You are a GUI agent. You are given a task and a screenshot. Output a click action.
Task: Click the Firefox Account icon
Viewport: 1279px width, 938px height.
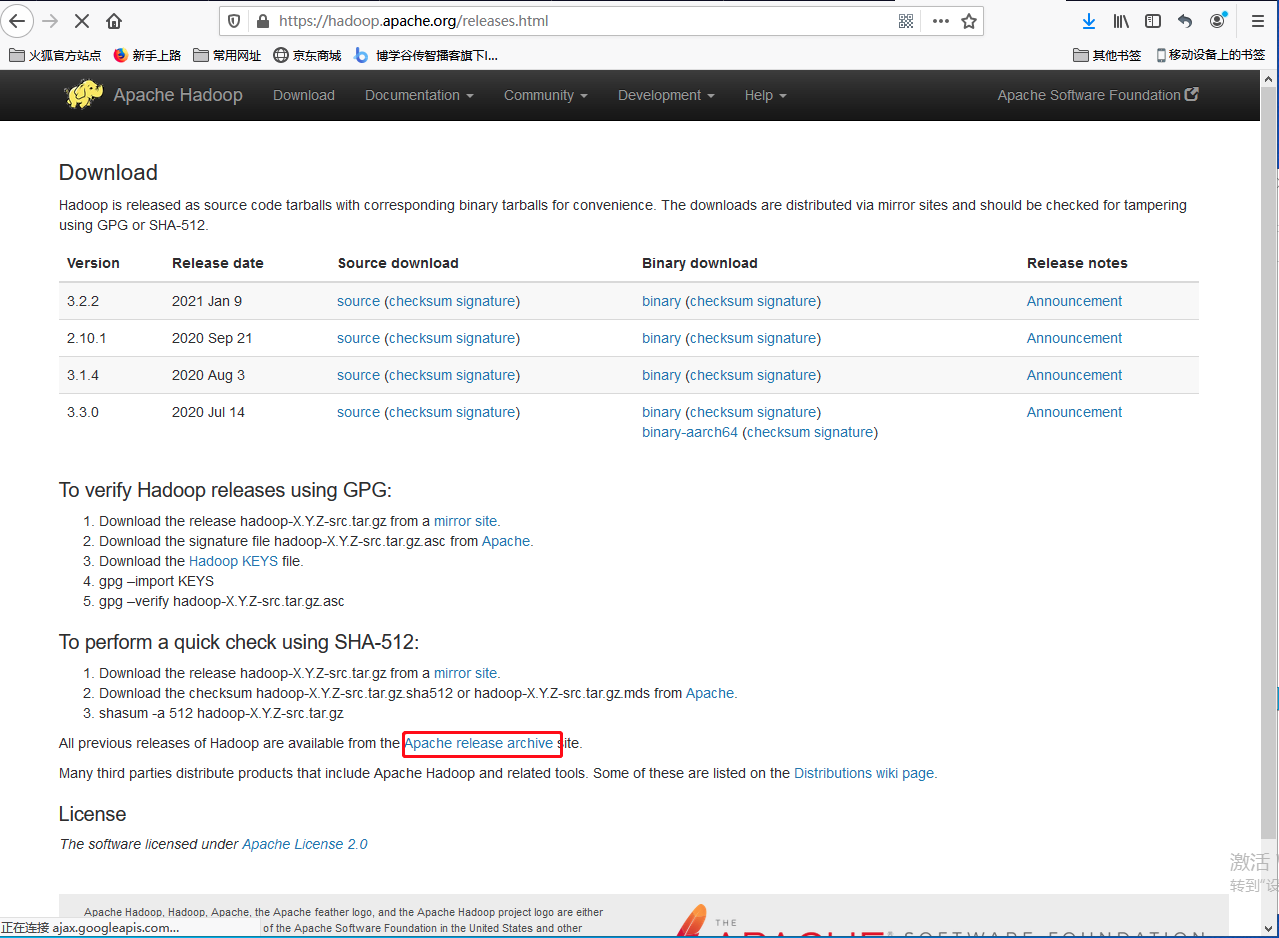1216,20
